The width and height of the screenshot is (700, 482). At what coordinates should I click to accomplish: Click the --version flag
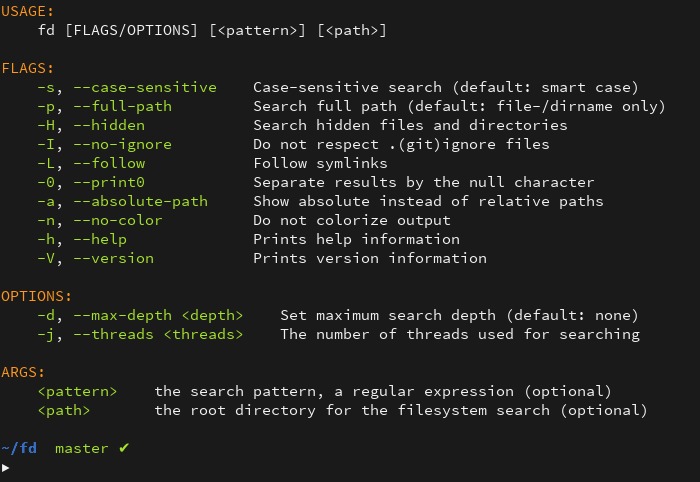(114, 258)
